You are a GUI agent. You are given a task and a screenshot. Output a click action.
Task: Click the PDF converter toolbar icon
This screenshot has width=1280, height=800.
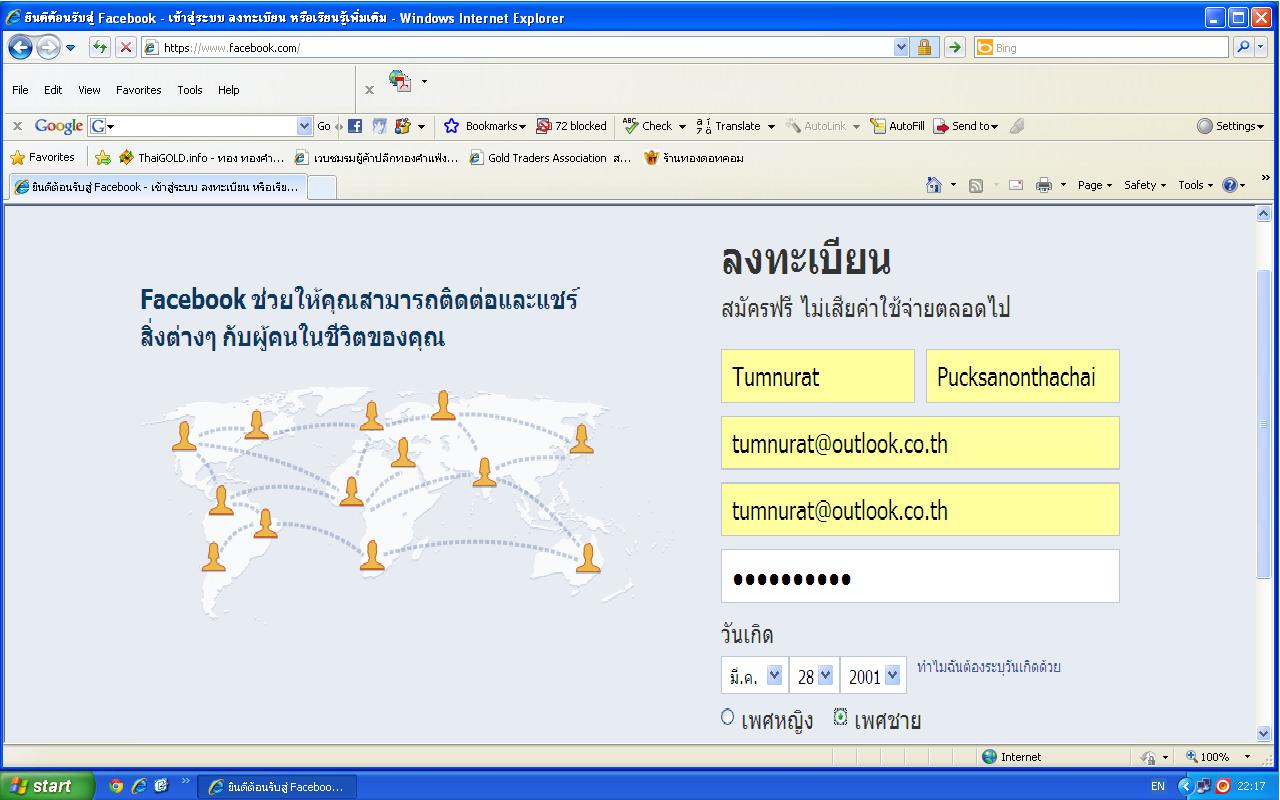(400, 82)
